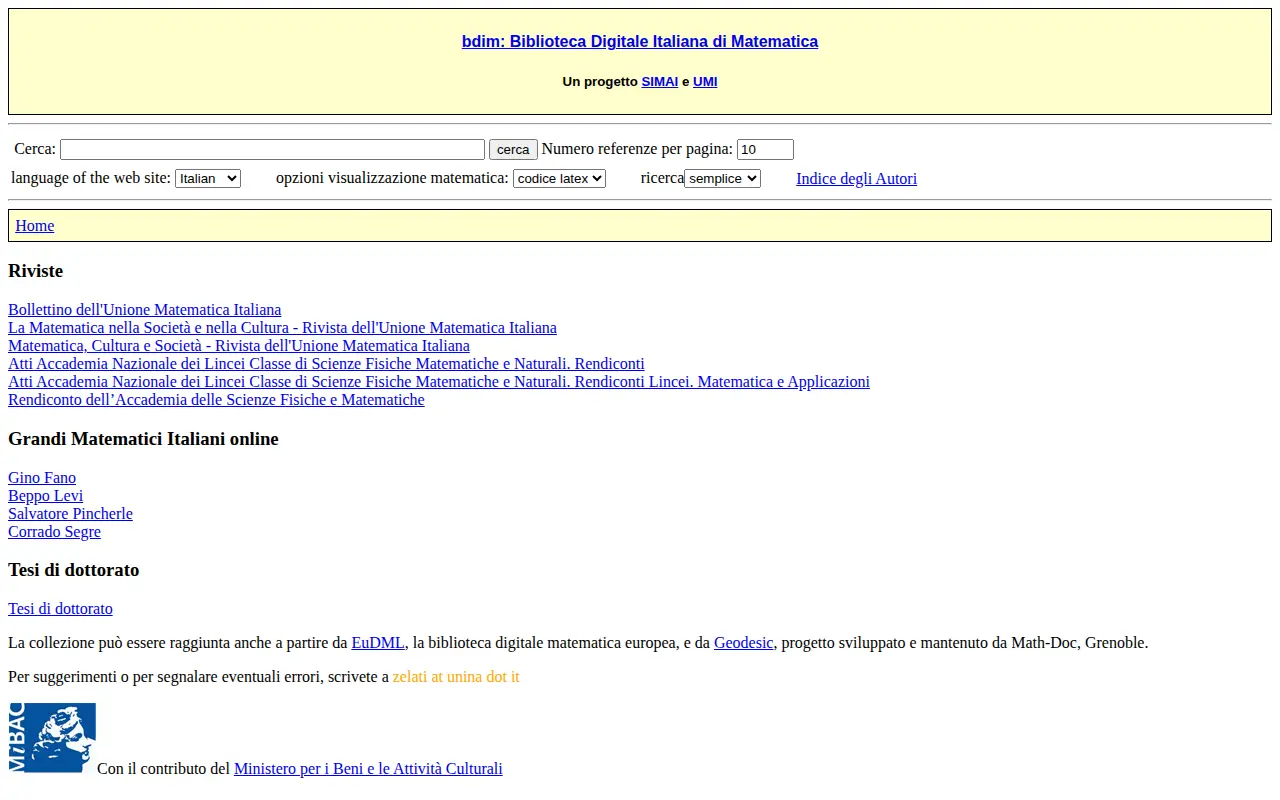The height and width of the screenshot is (800, 1280).
Task: Open the bdim: Biblioteca Digitale Italiana di Matematica title link
Action: pyautogui.click(x=640, y=41)
